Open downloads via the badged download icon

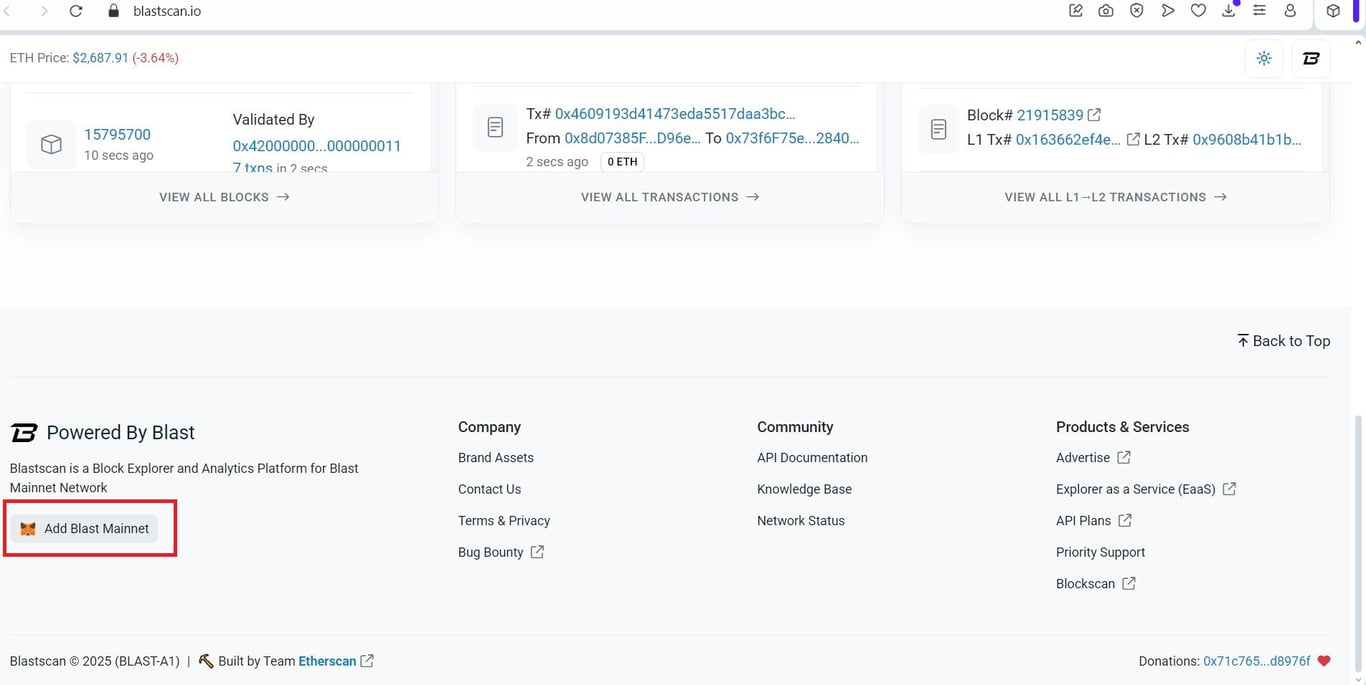pyautogui.click(x=1228, y=11)
